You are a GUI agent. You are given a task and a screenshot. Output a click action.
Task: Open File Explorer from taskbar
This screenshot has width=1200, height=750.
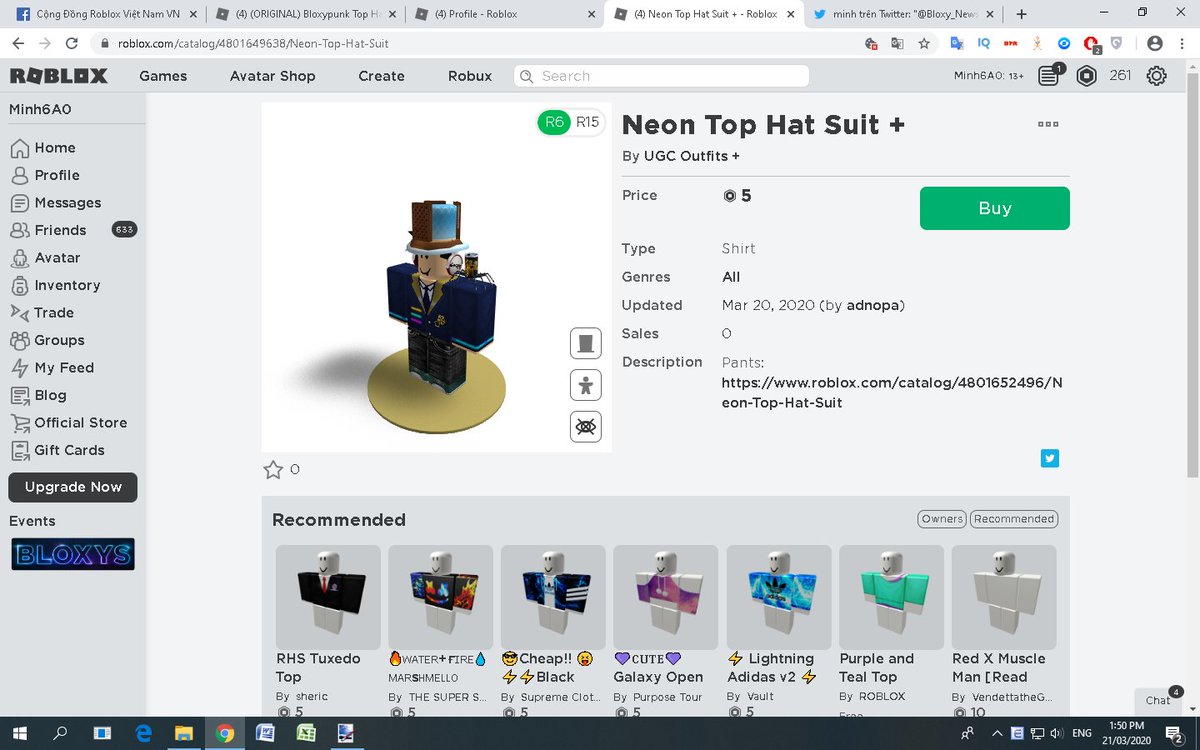183,733
